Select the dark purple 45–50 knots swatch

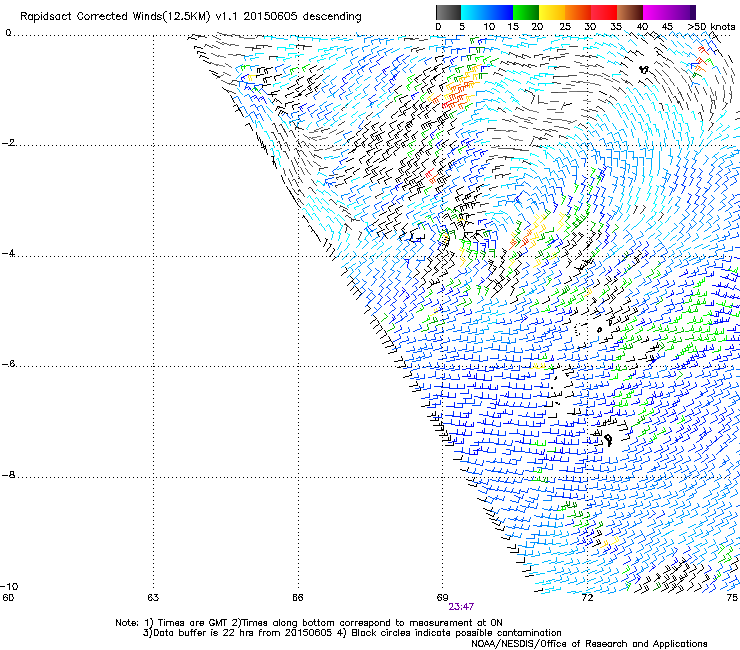coord(682,12)
